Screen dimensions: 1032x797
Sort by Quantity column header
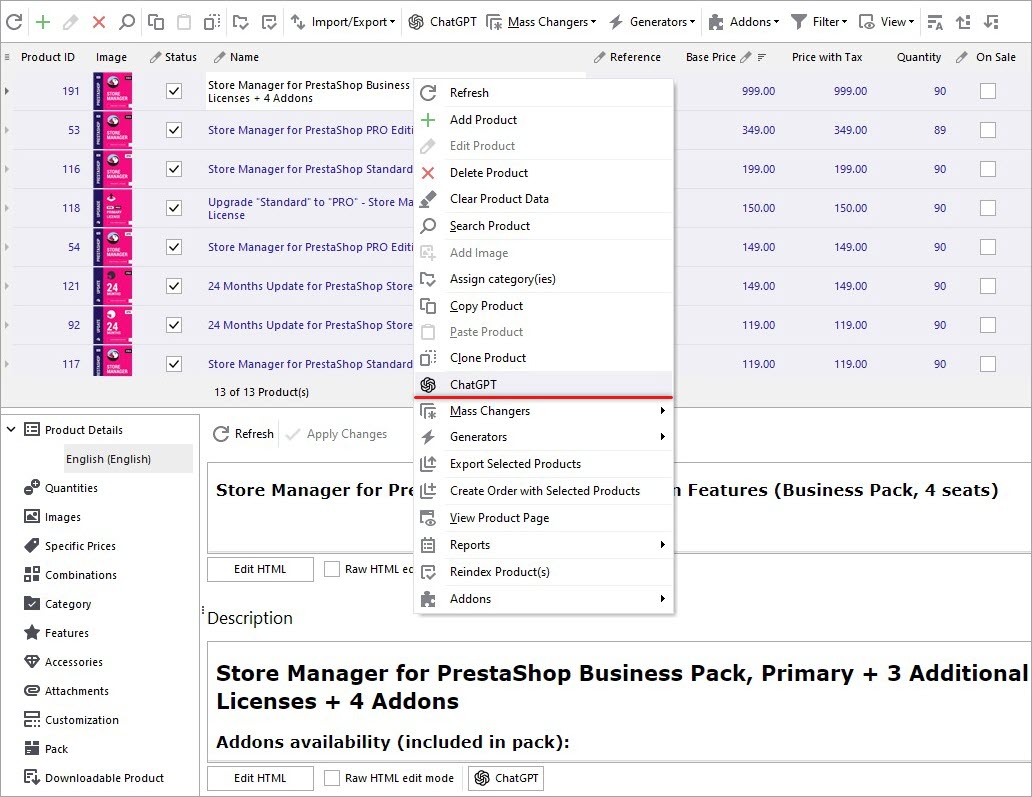point(918,57)
